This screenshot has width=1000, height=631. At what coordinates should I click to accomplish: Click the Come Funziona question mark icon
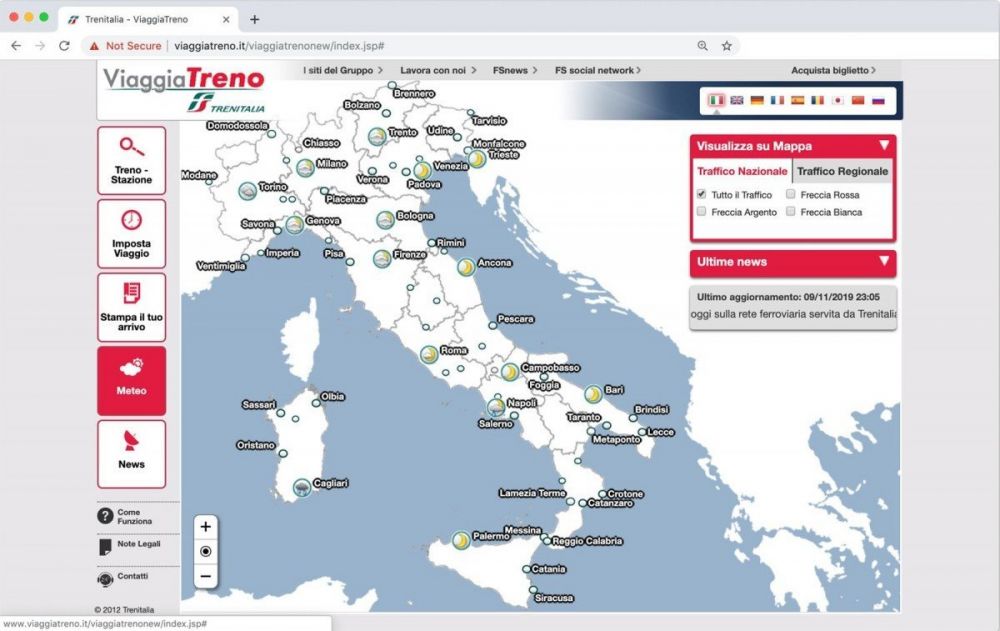(x=104, y=516)
